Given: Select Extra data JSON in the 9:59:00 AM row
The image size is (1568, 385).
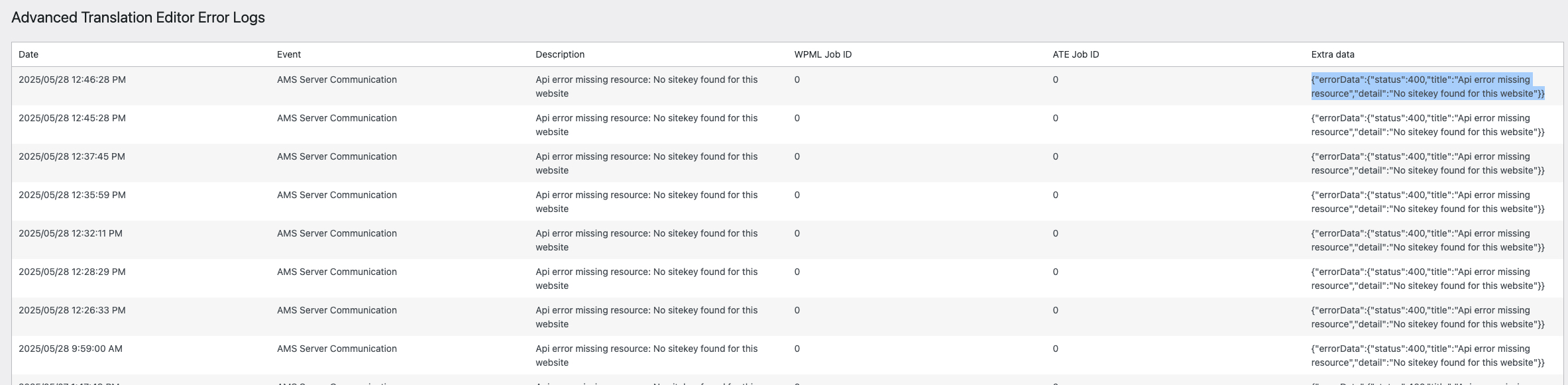Looking at the screenshot, I should tap(1428, 356).
